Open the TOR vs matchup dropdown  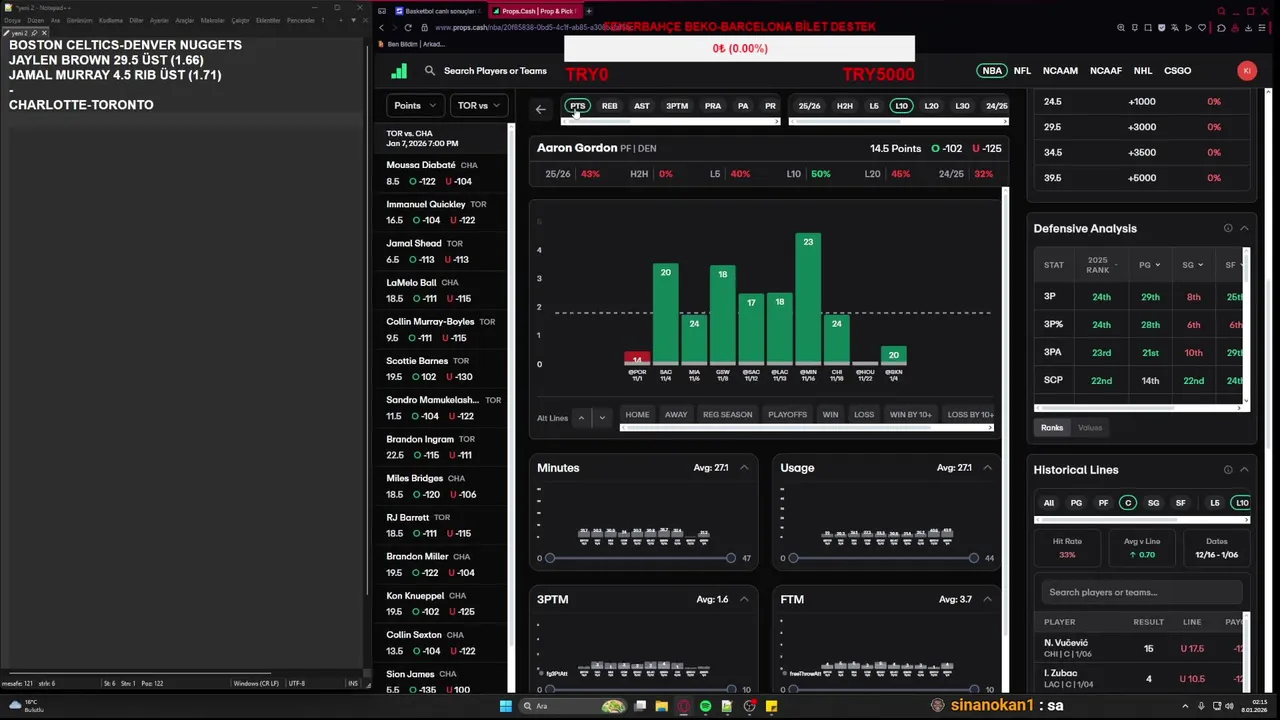[479, 105]
